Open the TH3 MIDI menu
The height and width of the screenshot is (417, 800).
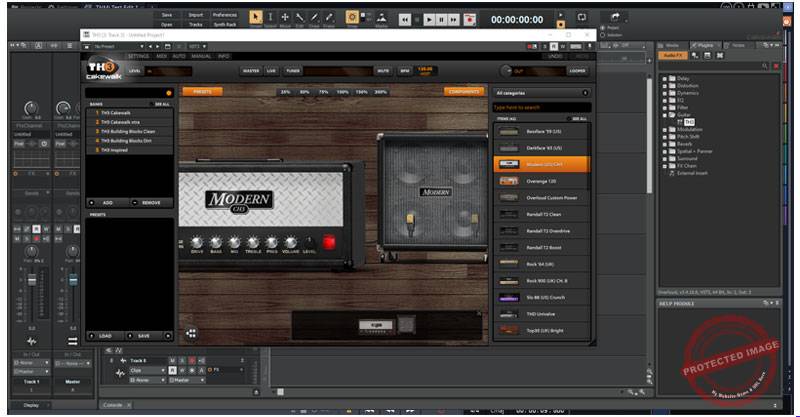coord(161,56)
